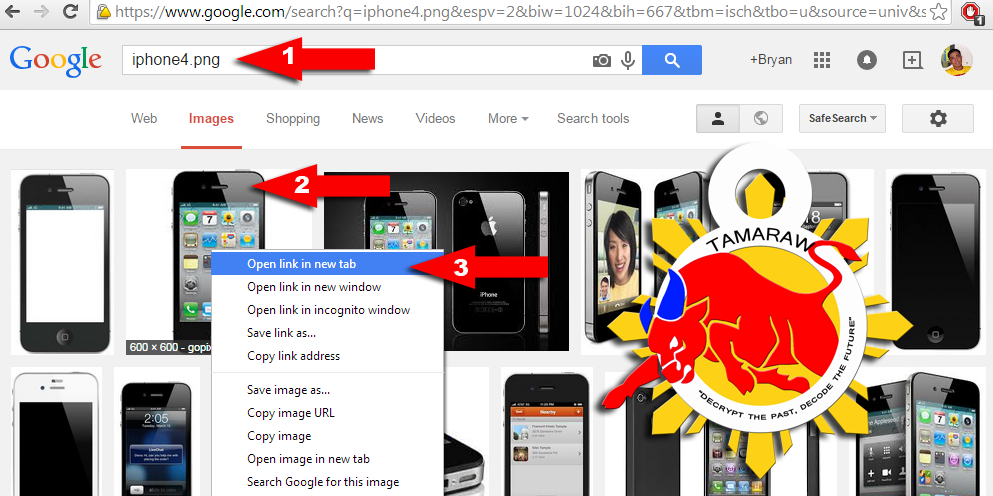The image size is (993, 496).
Task: Hide private results with the globe icon
Action: pos(761,118)
